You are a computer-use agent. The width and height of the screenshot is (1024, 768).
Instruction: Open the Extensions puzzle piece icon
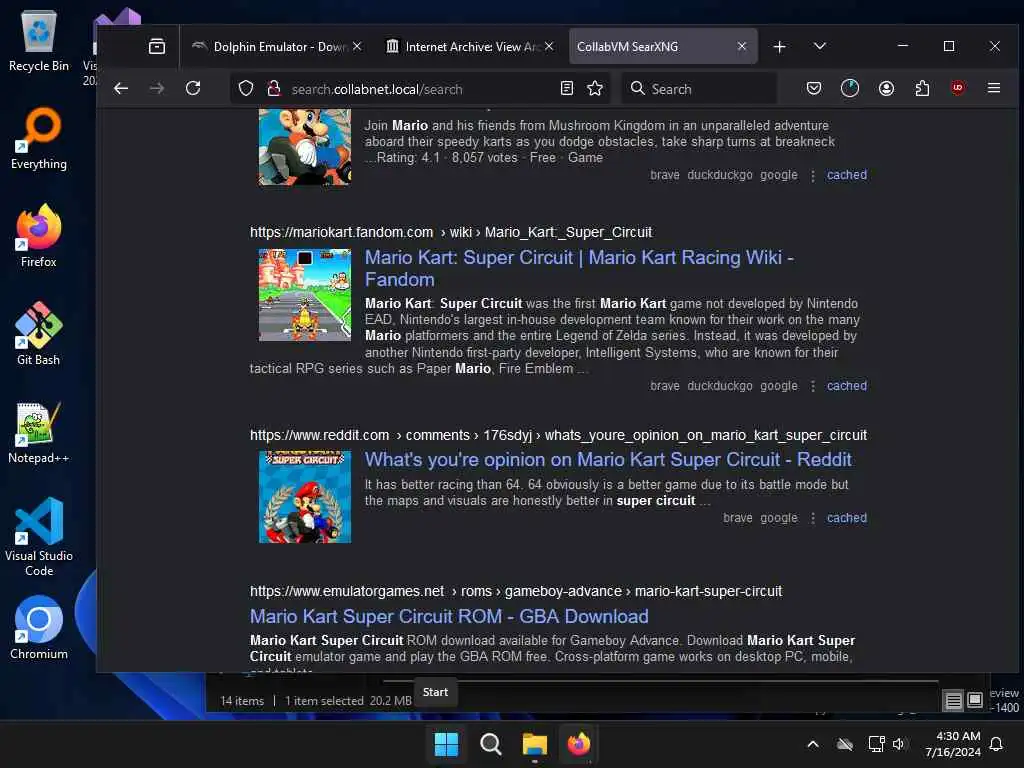click(922, 88)
